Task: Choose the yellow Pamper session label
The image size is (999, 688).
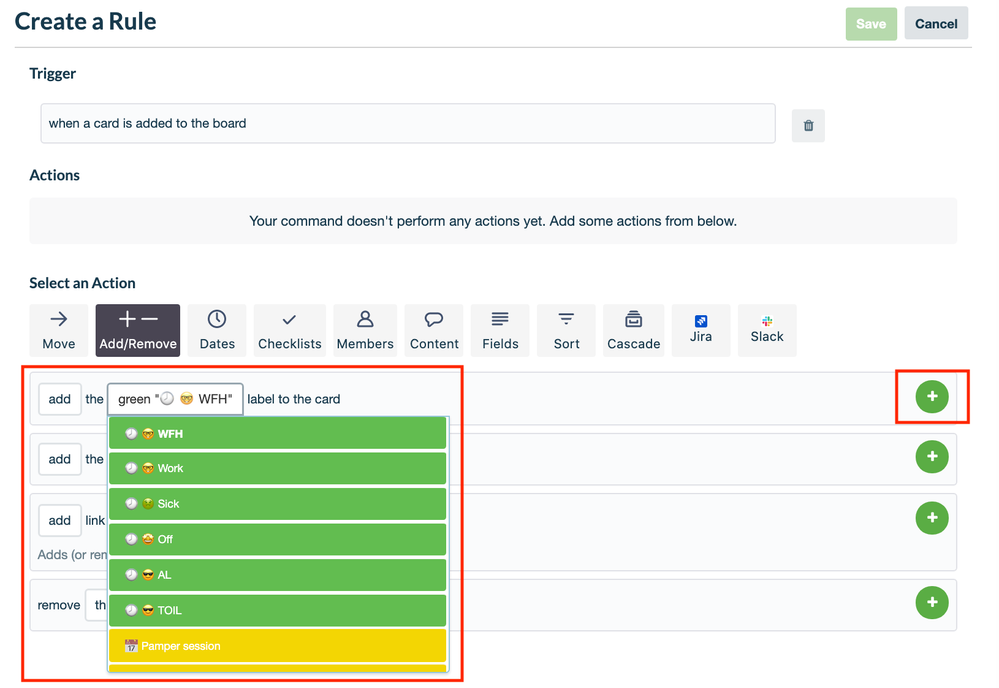Action: (277, 646)
